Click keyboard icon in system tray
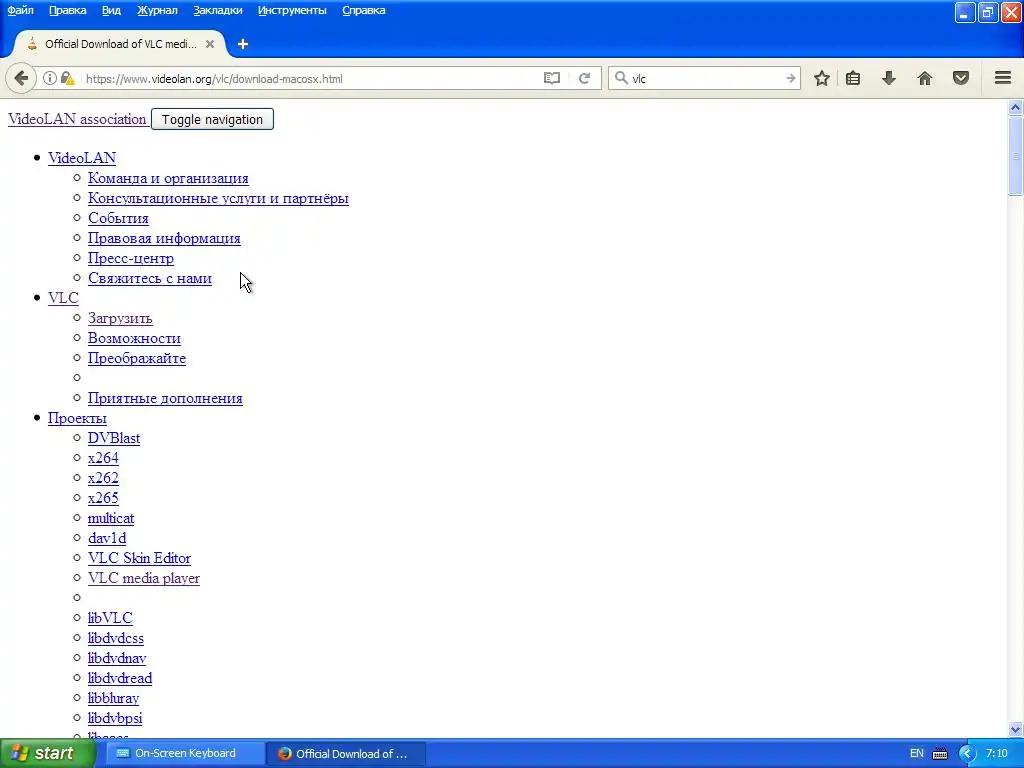 tap(940, 754)
